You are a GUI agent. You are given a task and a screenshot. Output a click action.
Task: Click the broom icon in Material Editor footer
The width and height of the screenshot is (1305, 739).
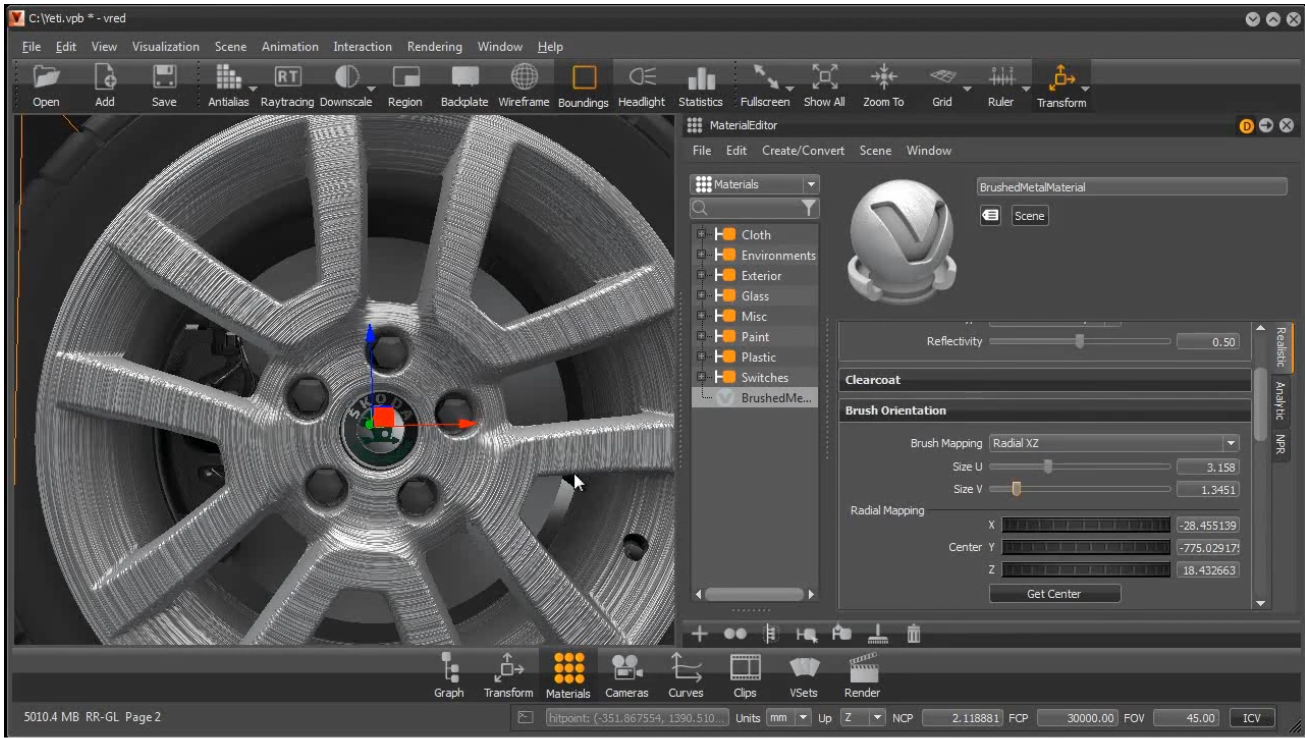point(877,633)
